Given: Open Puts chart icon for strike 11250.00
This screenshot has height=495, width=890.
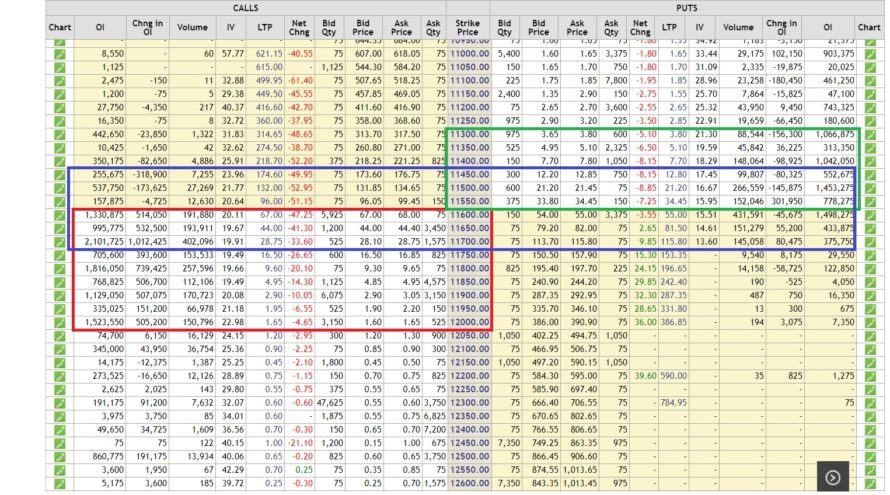Looking at the screenshot, I should 870,121.
